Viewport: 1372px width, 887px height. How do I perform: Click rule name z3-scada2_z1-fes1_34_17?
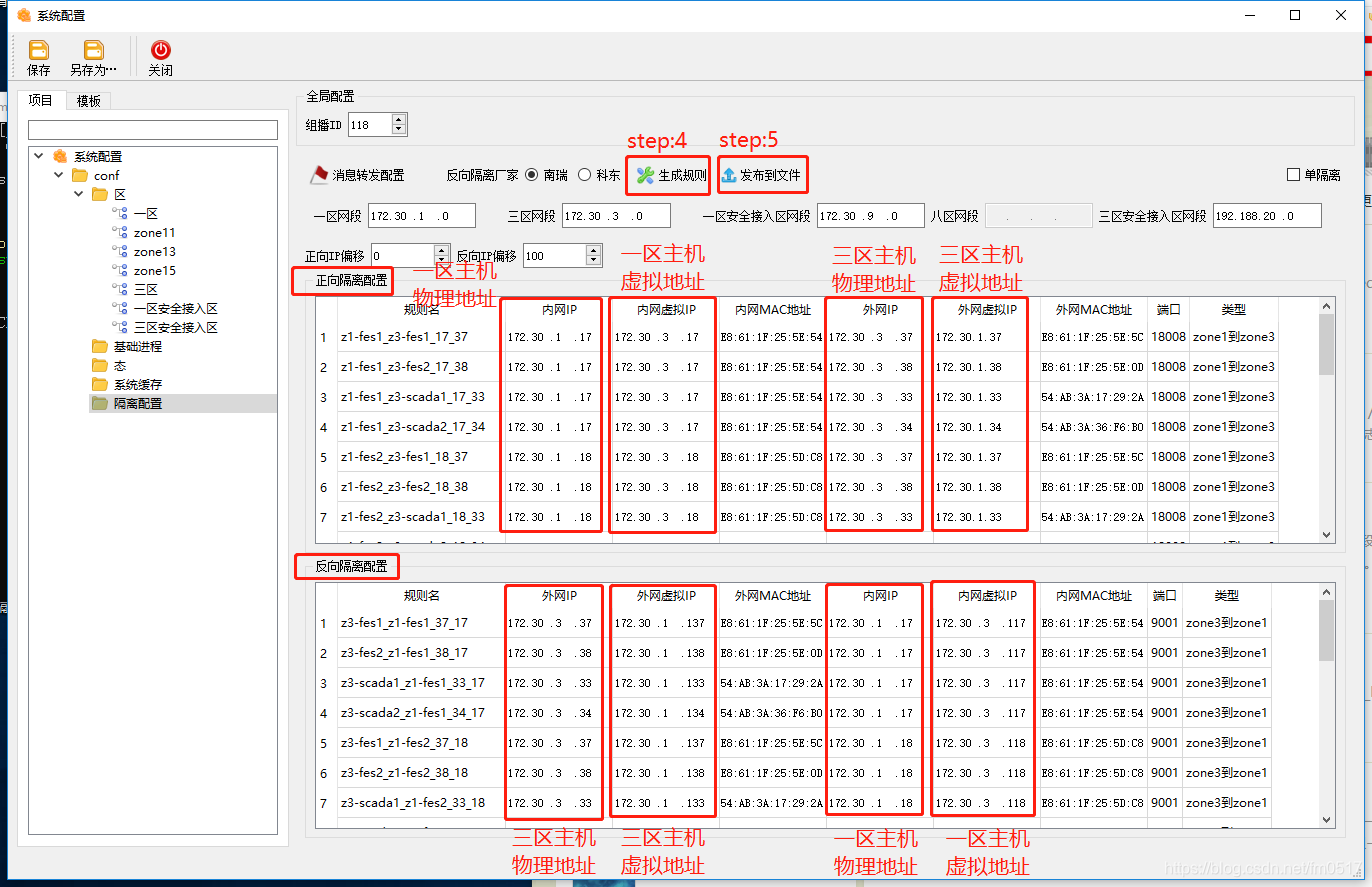coord(413,713)
